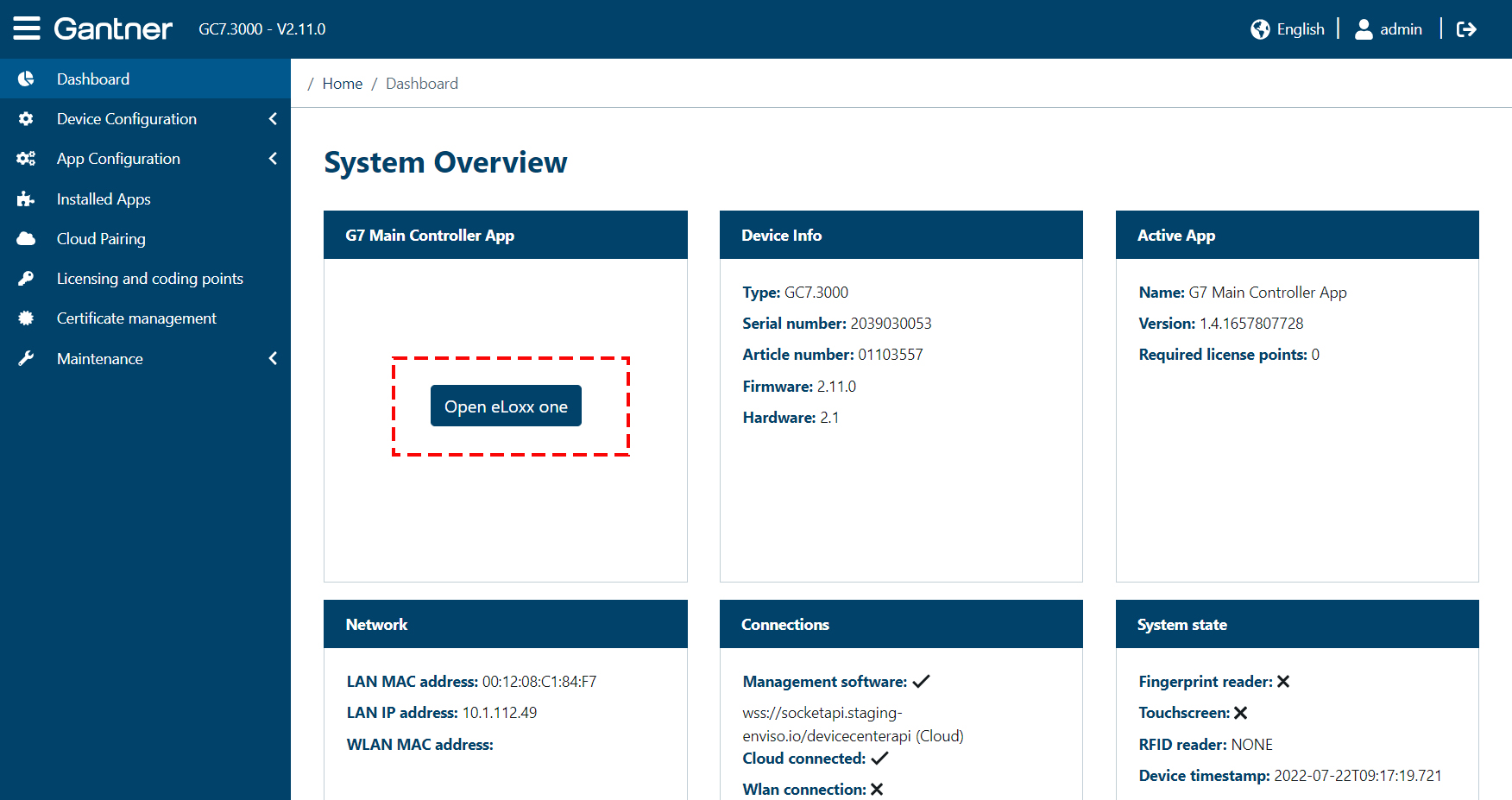Click the Open eLoxx one button
The width and height of the screenshot is (1512, 800).
click(x=506, y=406)
